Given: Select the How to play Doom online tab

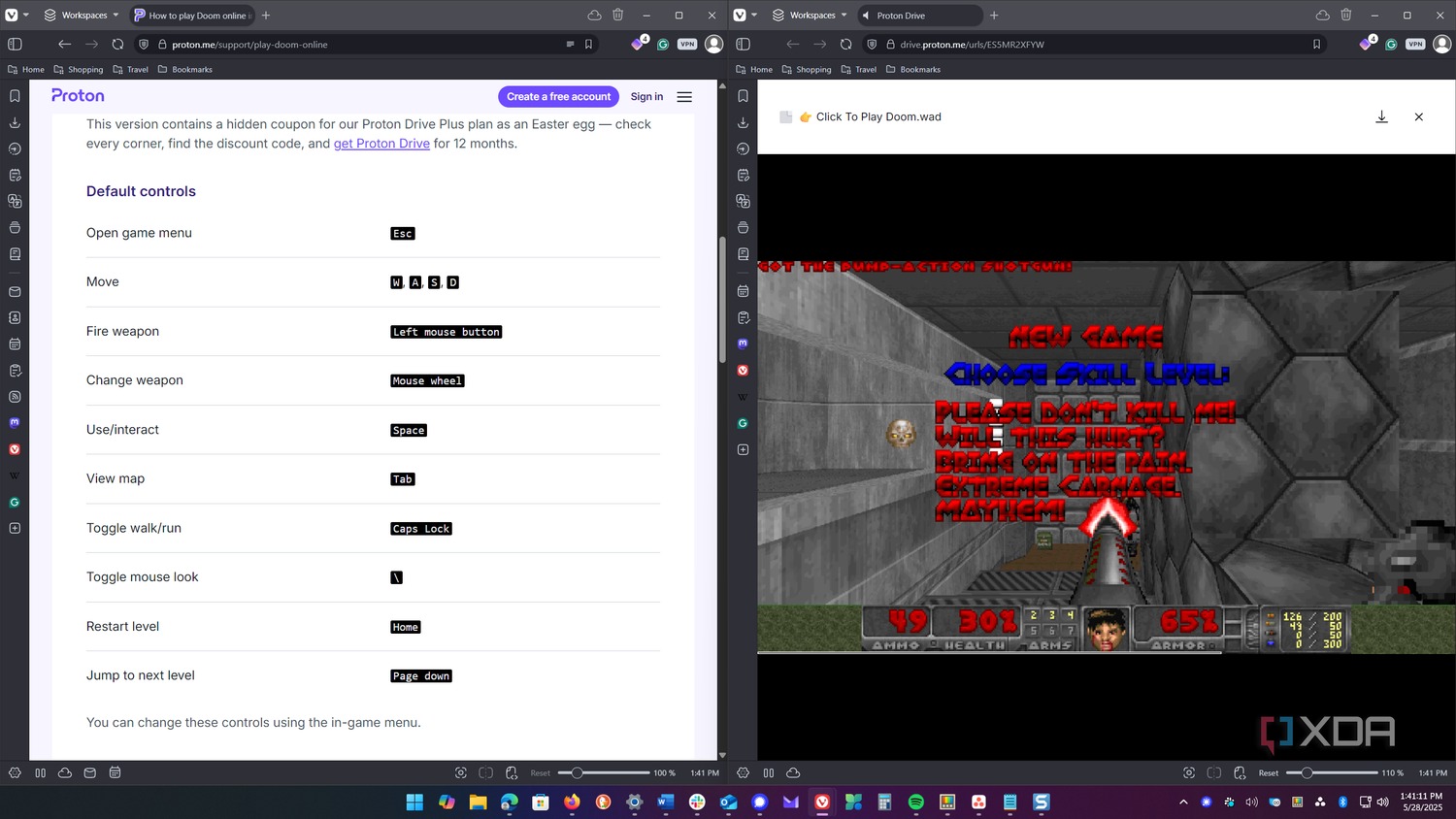Looking at the screenshot, I should 191,15.
